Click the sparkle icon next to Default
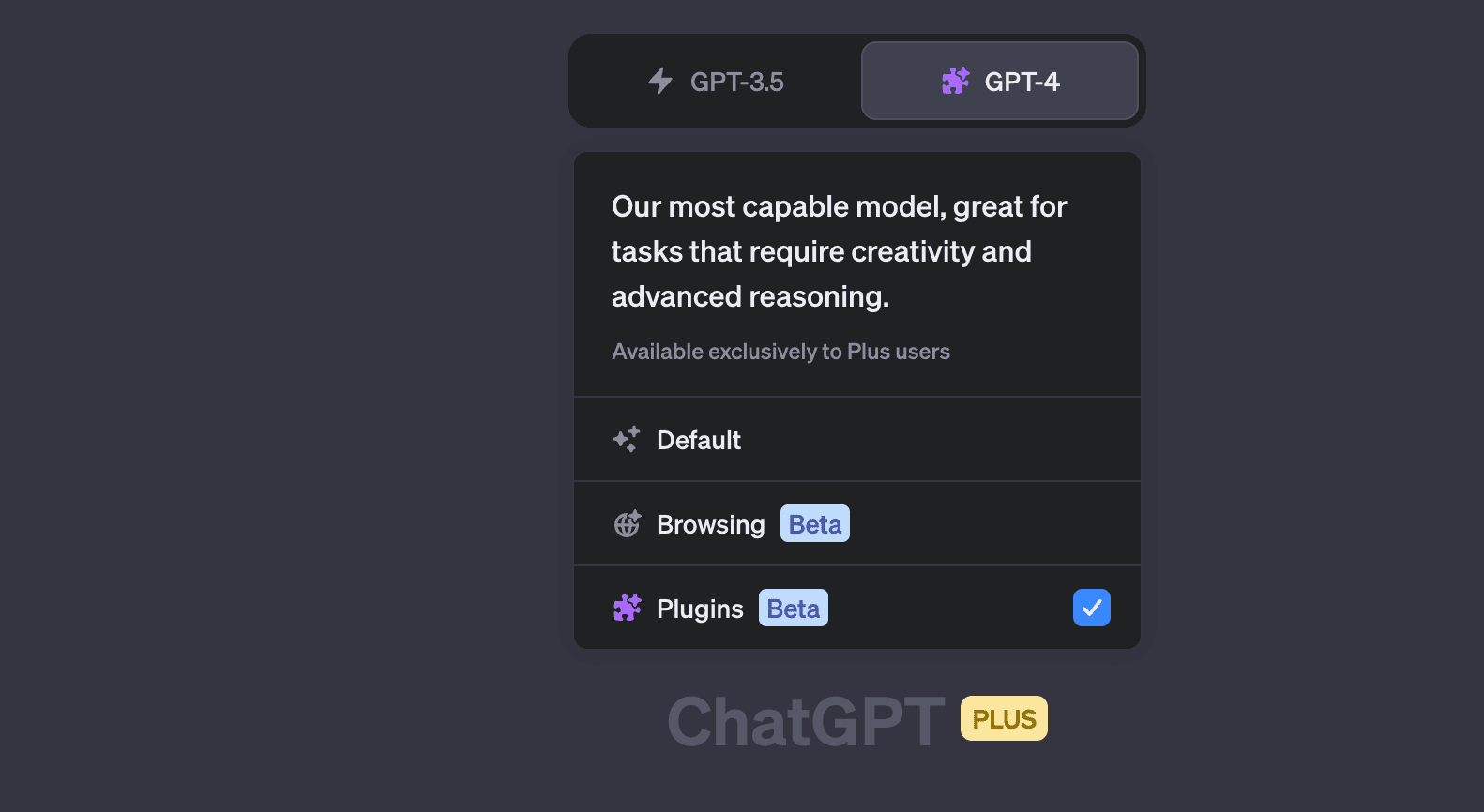This screenshot has width=1484, height=812. [627, 439]
